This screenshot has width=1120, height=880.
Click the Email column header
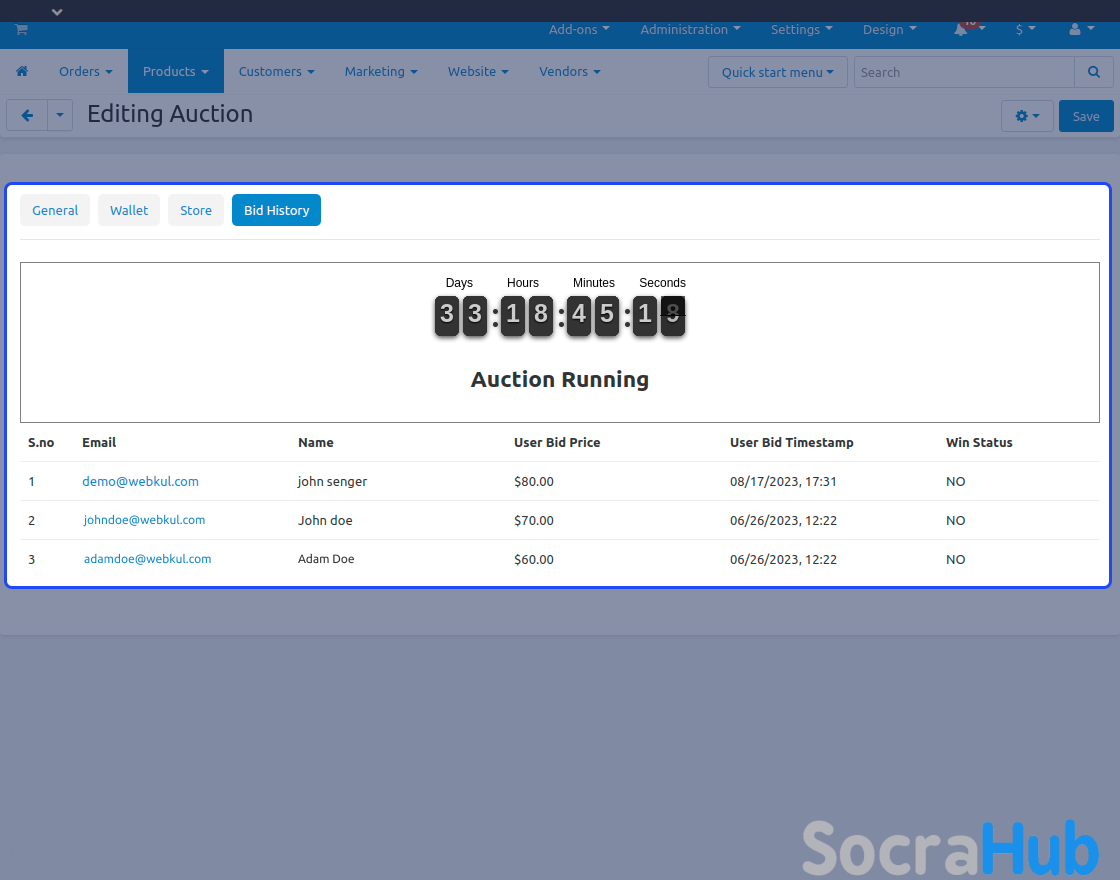pyautogui.click(x=99, y=442)
